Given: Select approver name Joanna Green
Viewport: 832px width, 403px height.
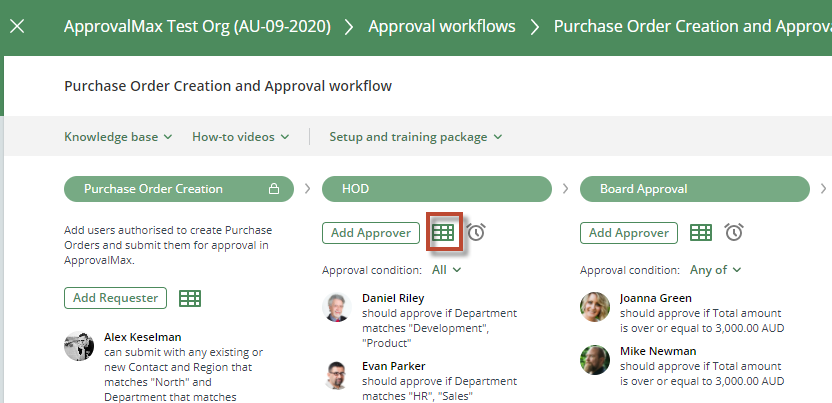Looking at the screenshot, I should pyautogui.click(x=656, y=298).
